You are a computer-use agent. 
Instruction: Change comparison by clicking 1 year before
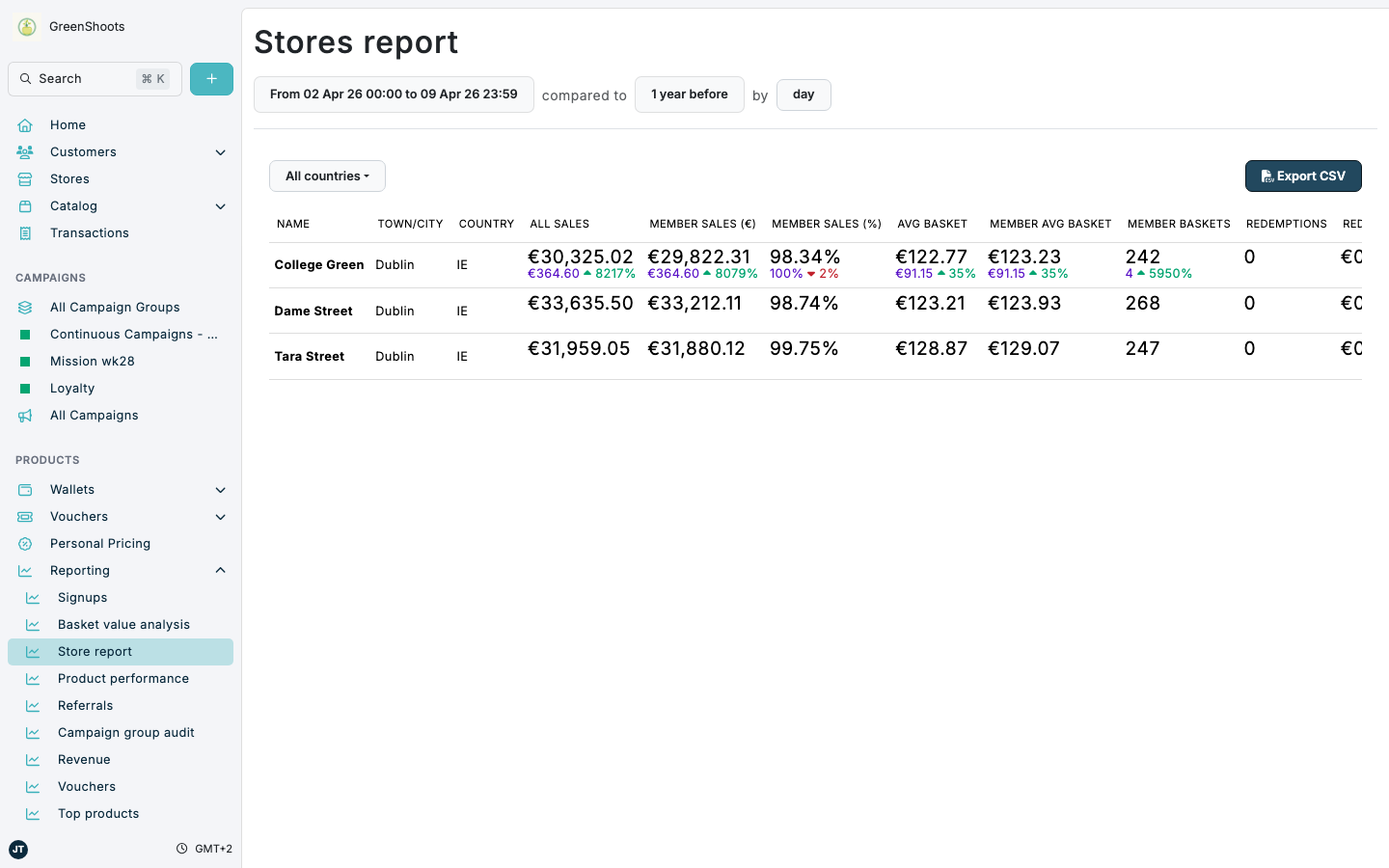[x=689, y=94]
